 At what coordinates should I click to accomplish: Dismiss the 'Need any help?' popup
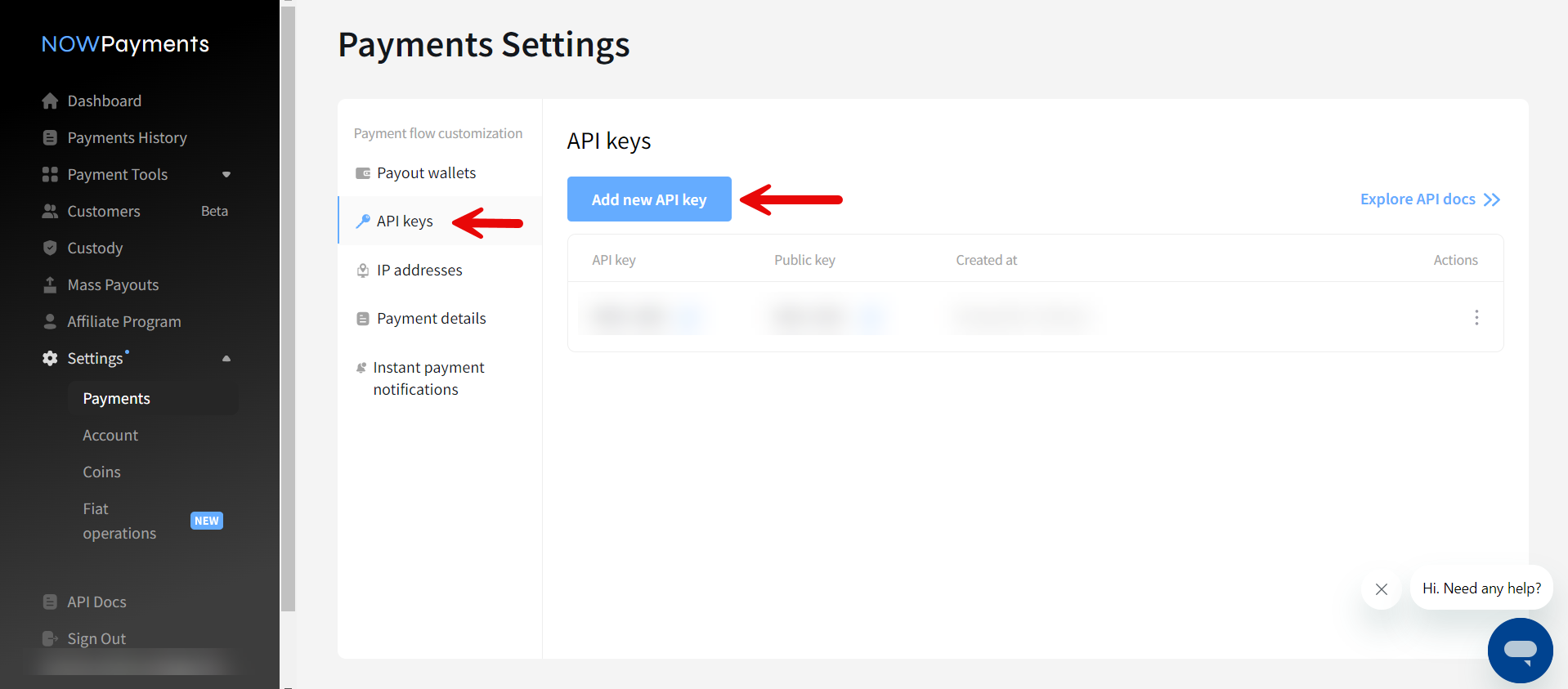point(1381,589)
